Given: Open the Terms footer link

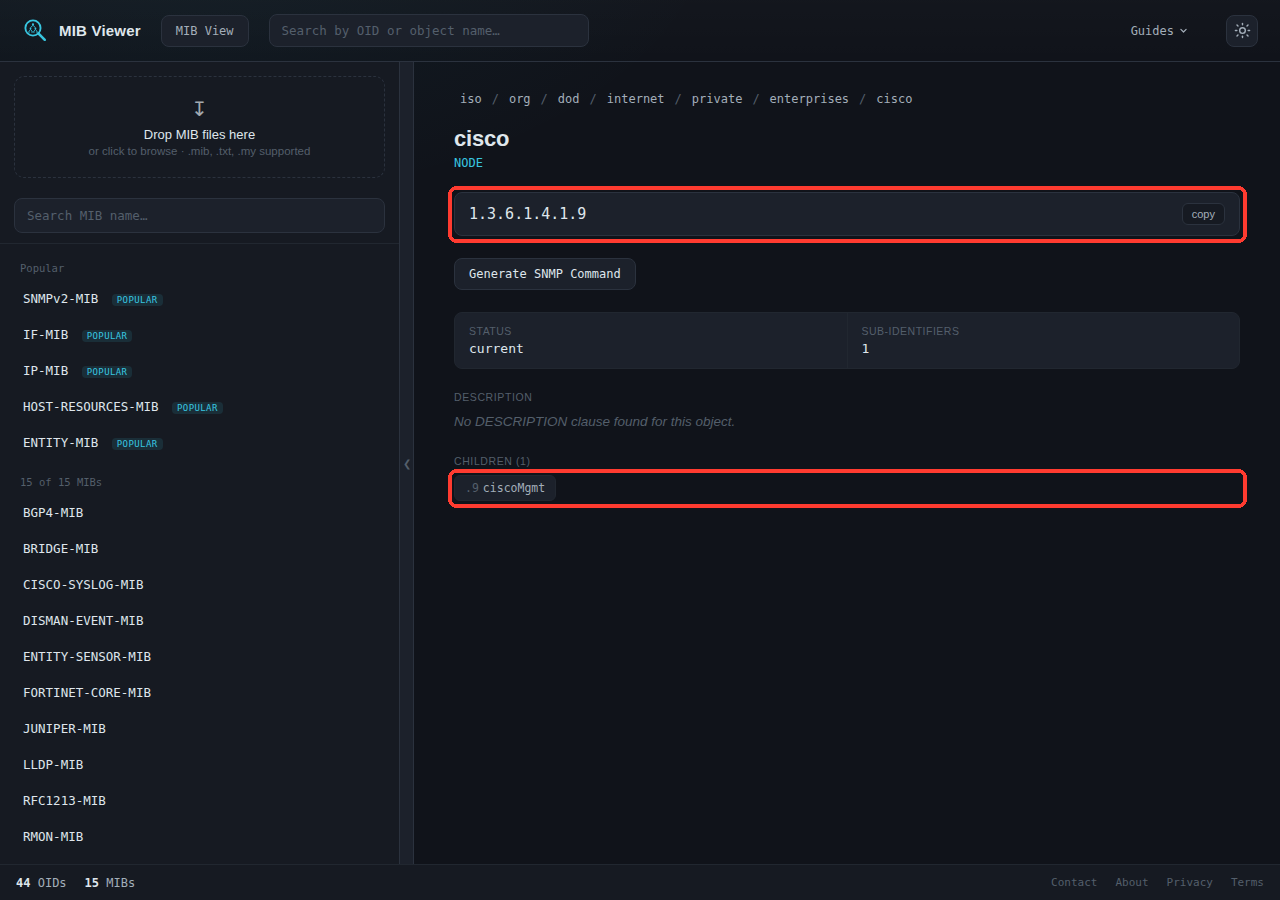Looking at the screenshot, I should click(x=1247, y=882).
